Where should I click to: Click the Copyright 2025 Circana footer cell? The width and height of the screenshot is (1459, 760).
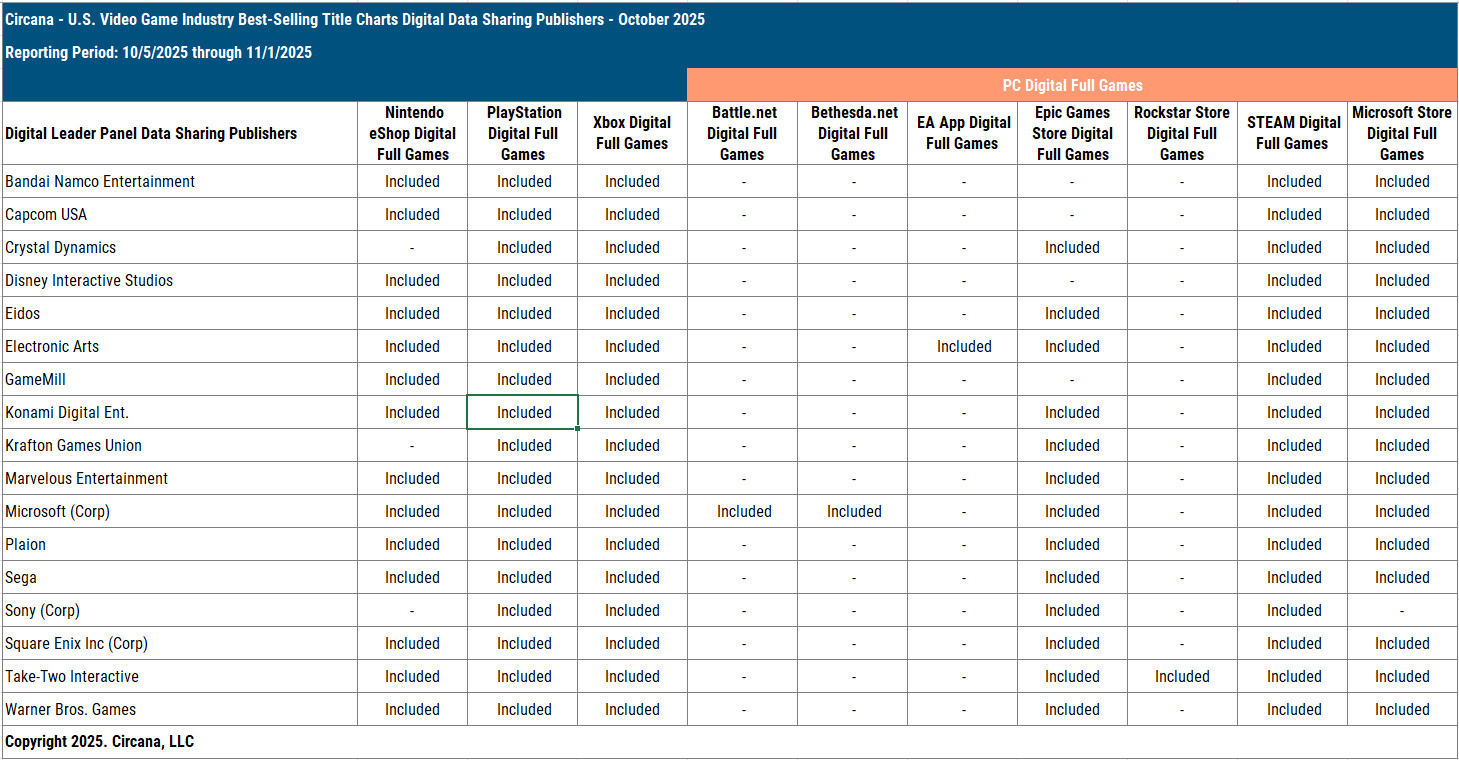click(x=100, y=742)
